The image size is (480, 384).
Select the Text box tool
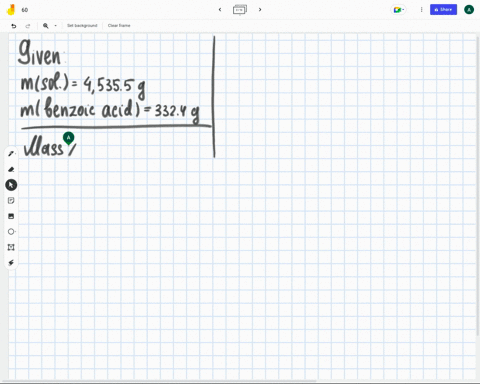click(11, 247)
